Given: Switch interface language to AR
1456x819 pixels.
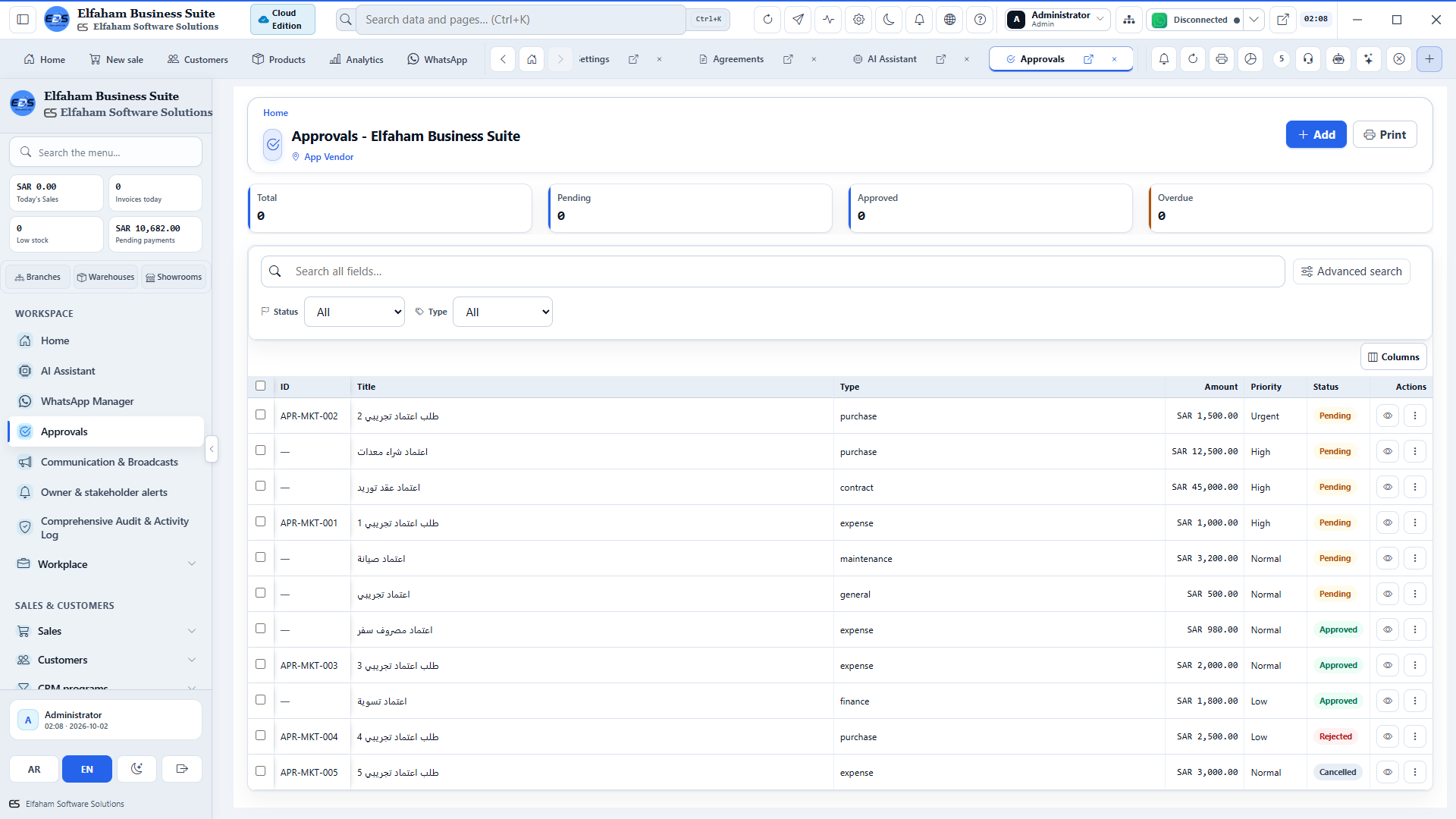Looking at the screenshot, I should [x=34, y=769].
